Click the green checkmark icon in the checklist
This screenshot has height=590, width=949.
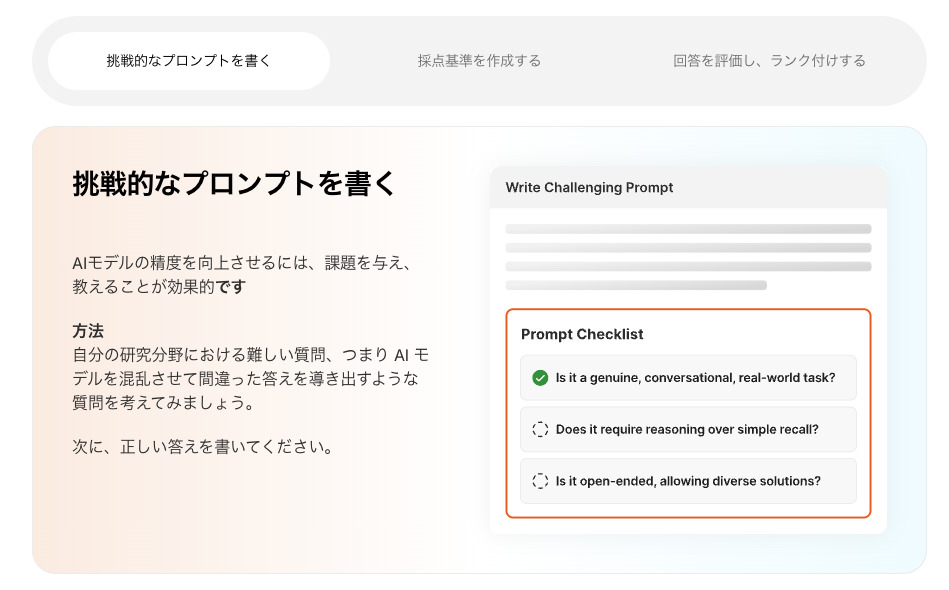540,378
